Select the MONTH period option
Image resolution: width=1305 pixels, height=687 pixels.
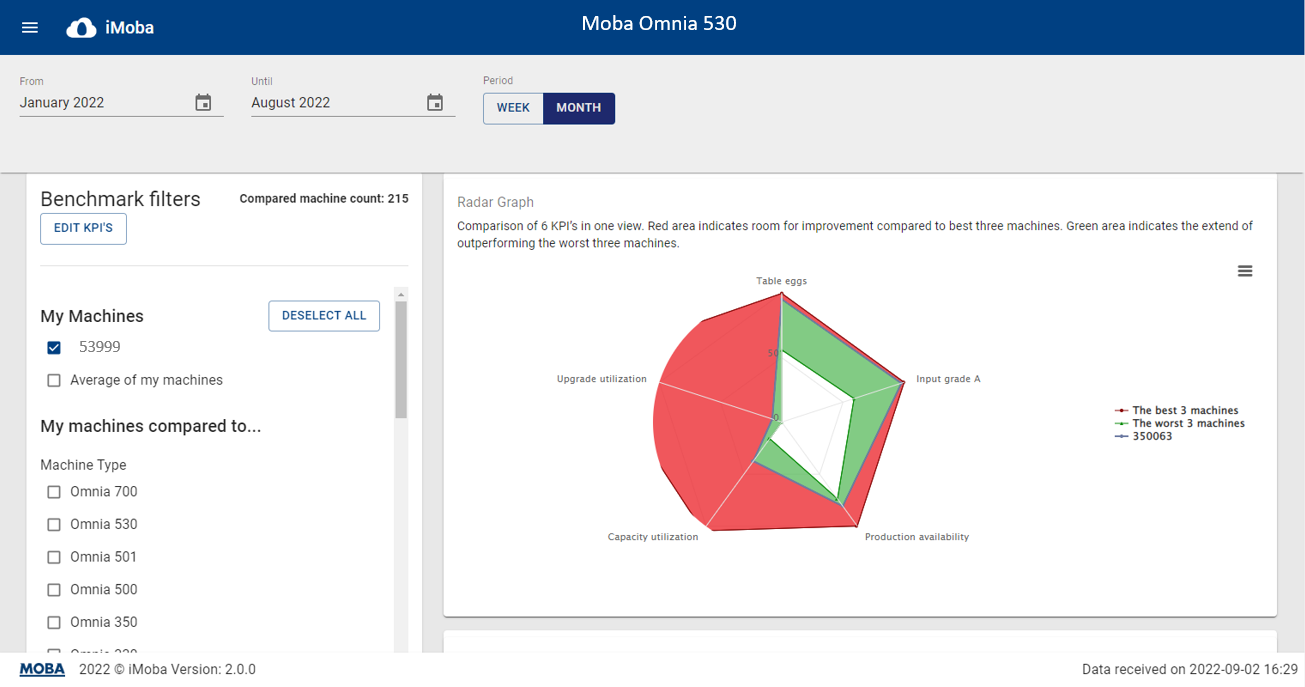[x=579, y=108]
